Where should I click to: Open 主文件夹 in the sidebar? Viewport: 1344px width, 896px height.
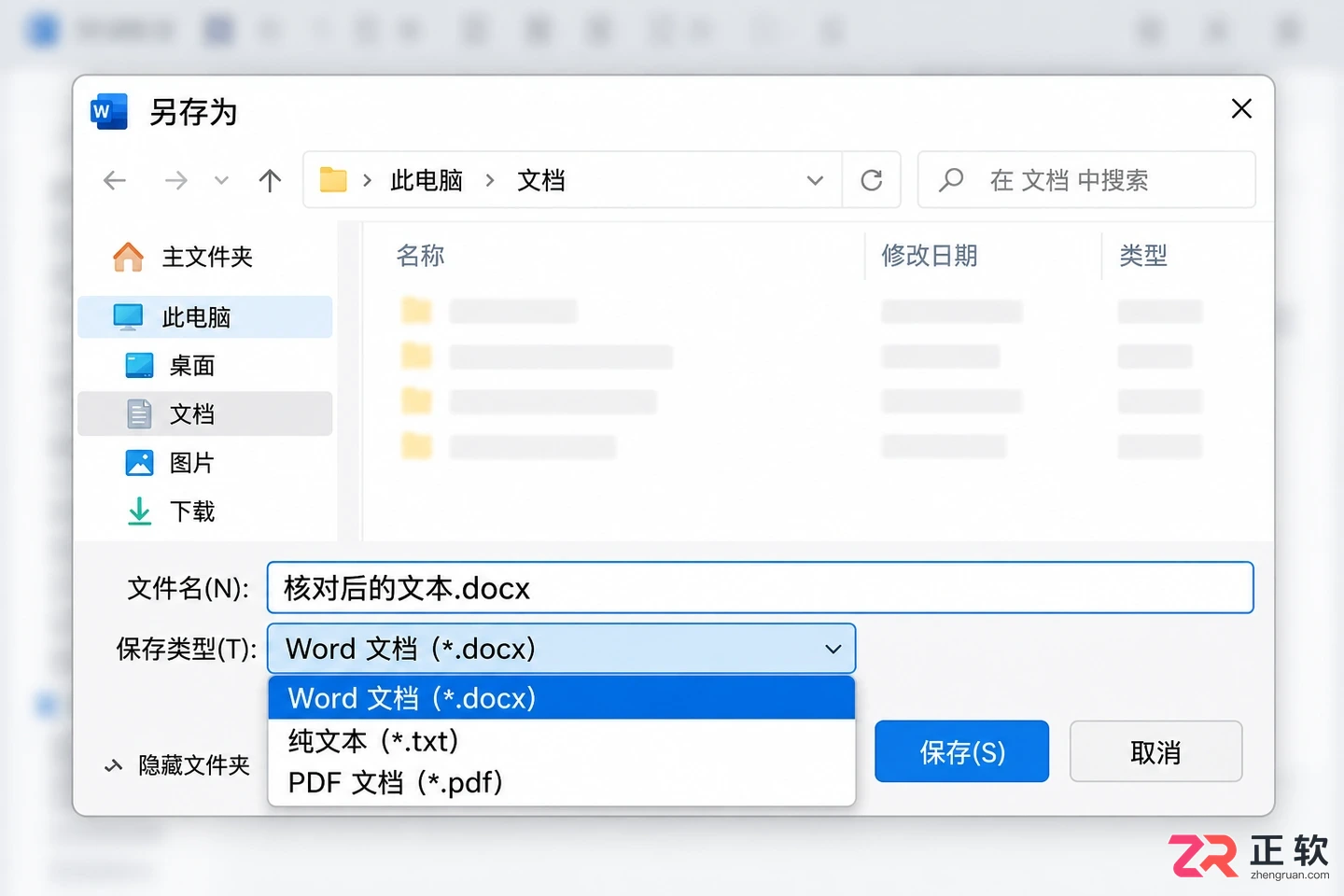coord(205,257)
